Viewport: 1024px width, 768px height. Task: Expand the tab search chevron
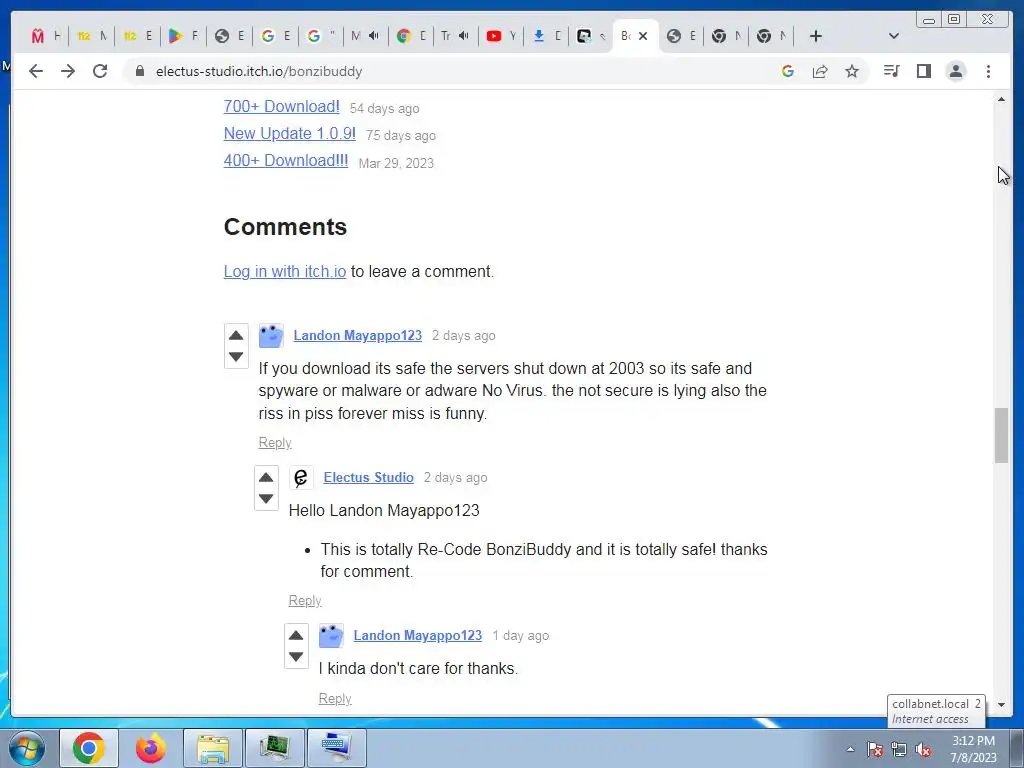tap(894, 36)
